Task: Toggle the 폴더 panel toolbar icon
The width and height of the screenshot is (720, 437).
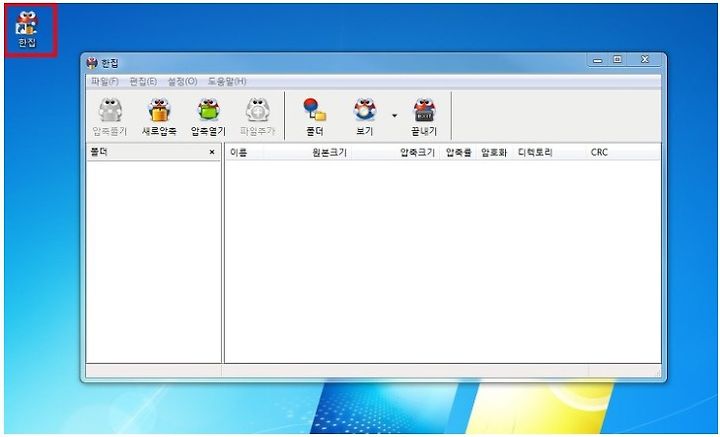Action: tap(315, 117)
